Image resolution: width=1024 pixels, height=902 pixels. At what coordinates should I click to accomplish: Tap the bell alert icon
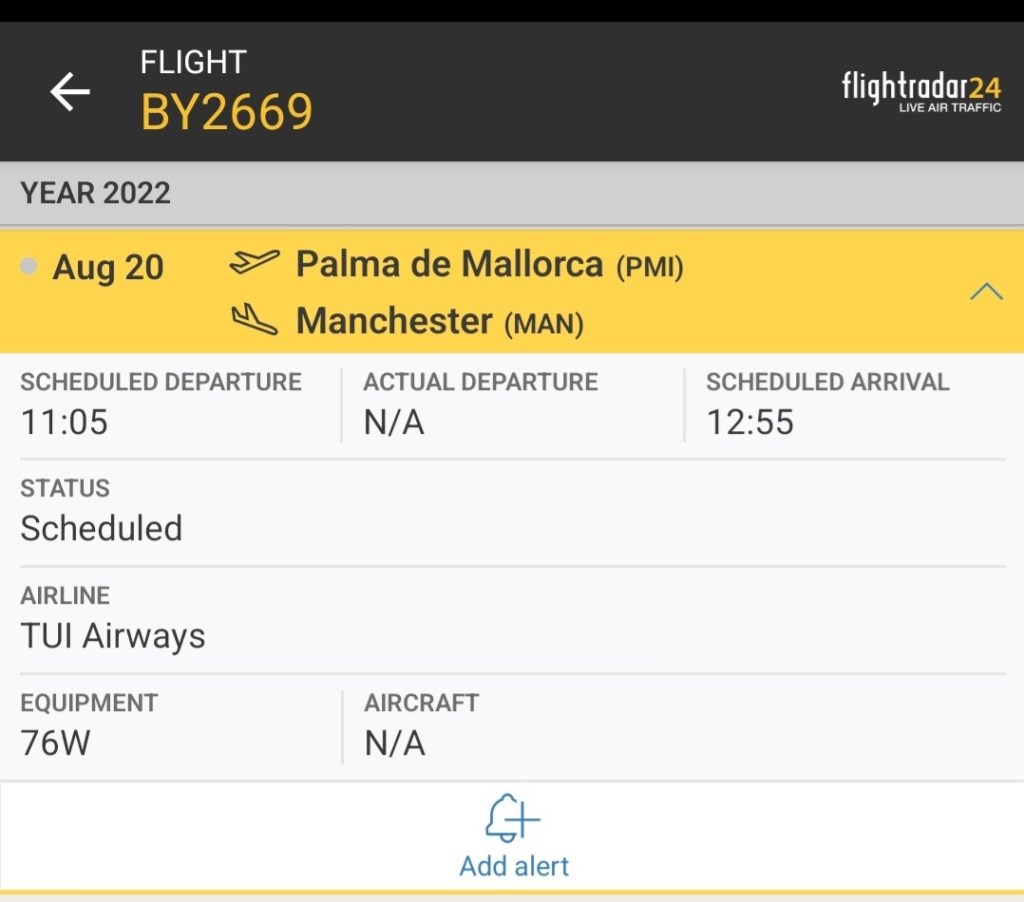tap(512, 819)
